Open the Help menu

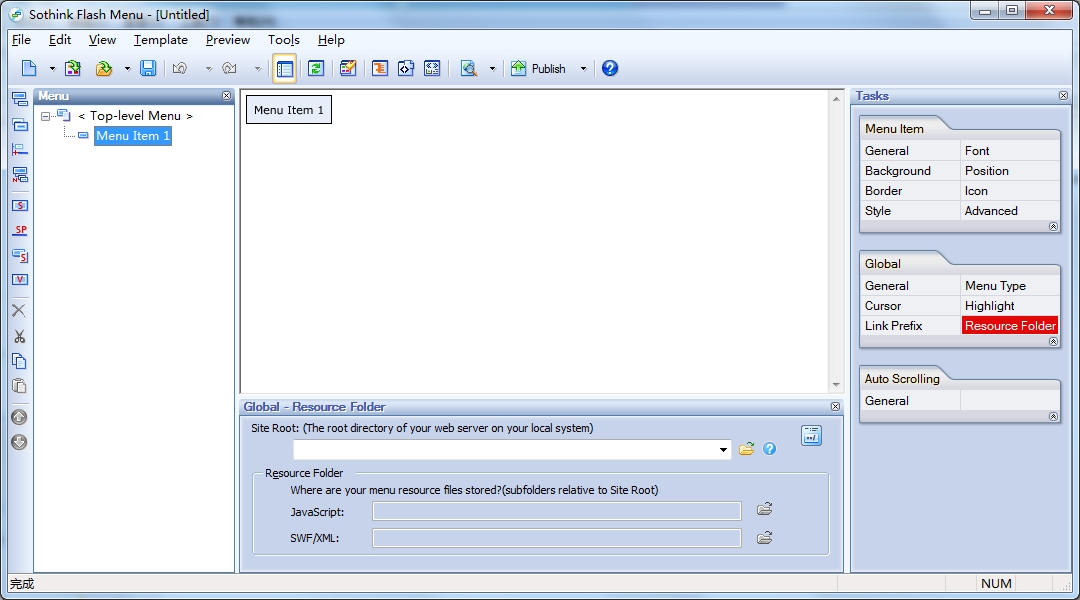331,40
